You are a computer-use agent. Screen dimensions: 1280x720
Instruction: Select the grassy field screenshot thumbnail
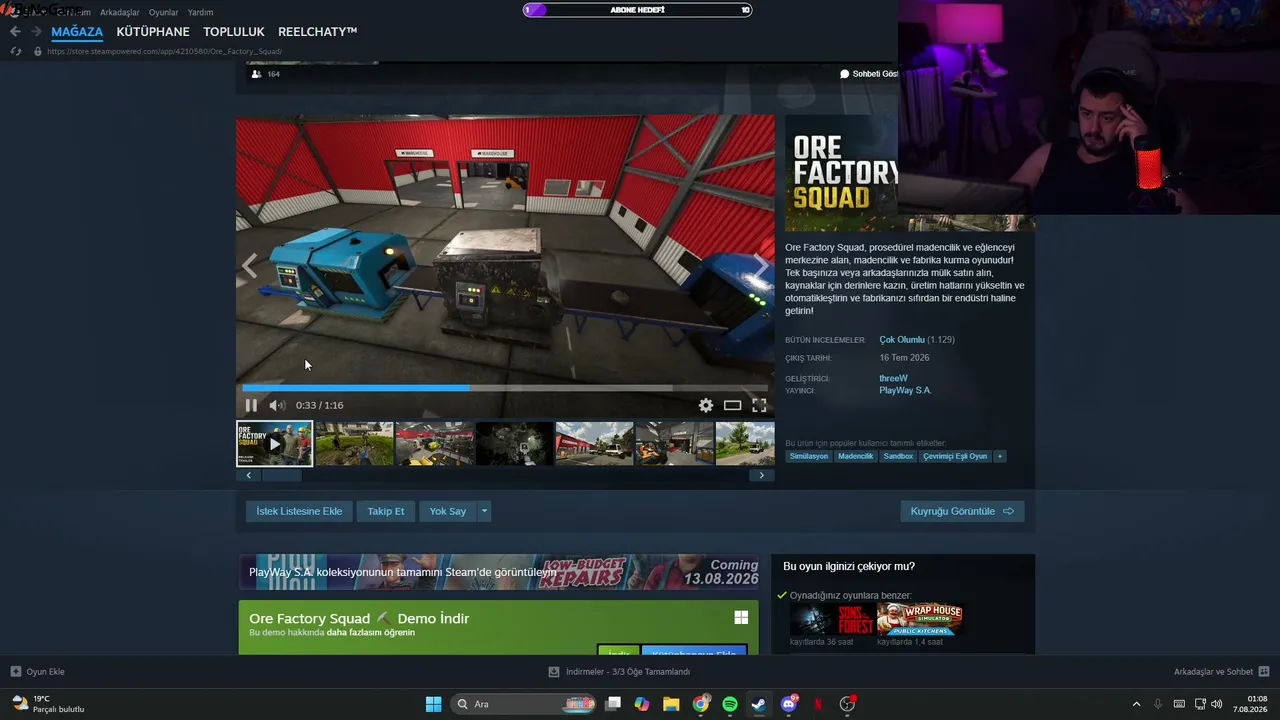click(x=354, y=444)
